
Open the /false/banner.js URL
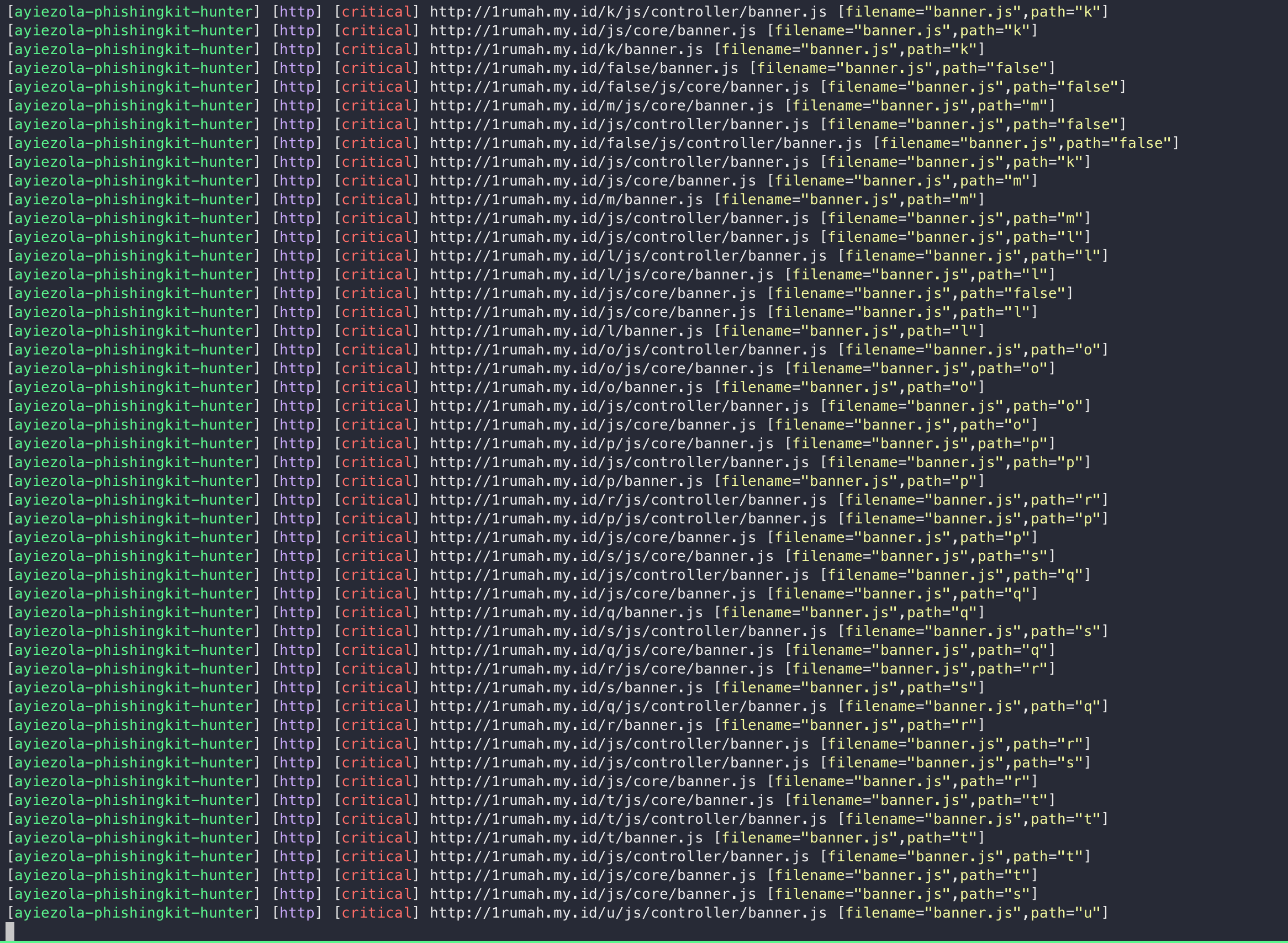tap(583, 68)
